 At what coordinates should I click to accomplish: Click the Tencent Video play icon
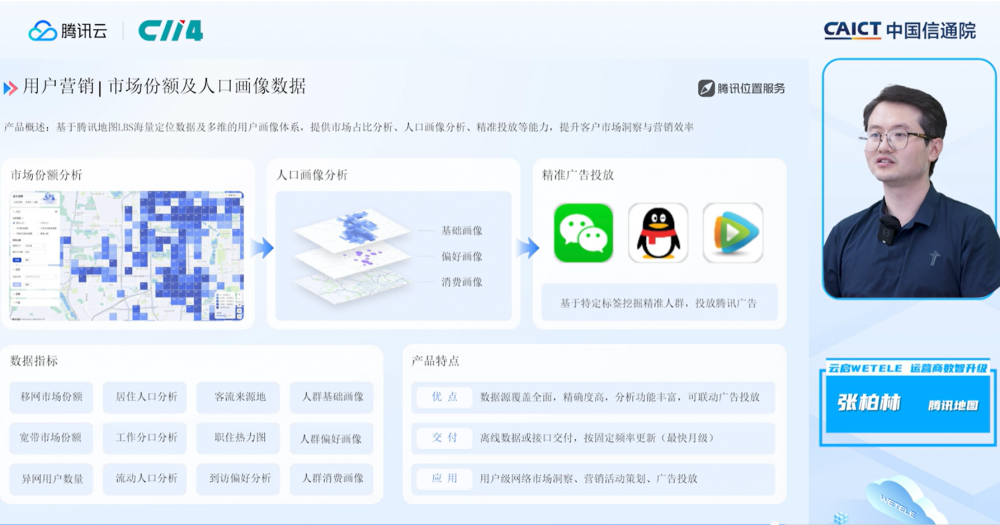tap(733, 233)
